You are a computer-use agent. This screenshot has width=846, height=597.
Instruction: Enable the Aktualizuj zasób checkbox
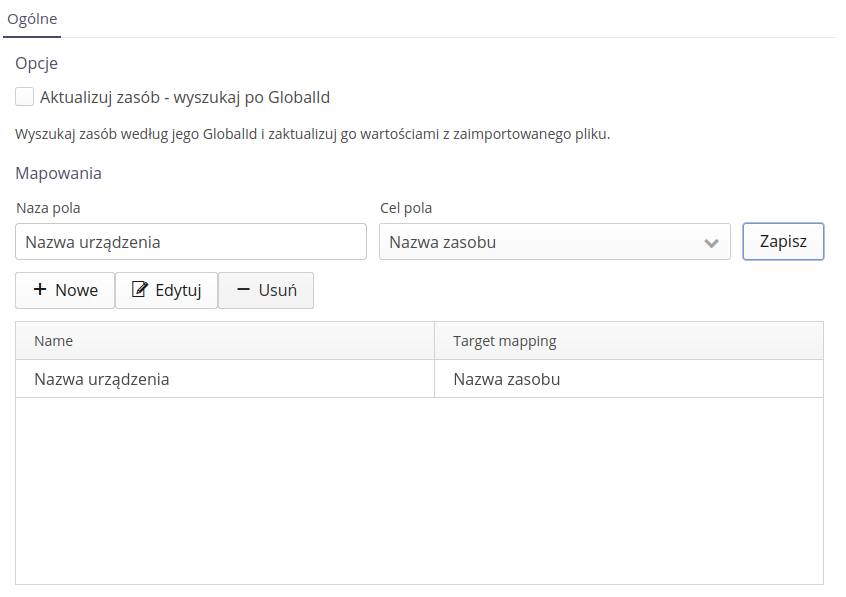pos(25,97)
